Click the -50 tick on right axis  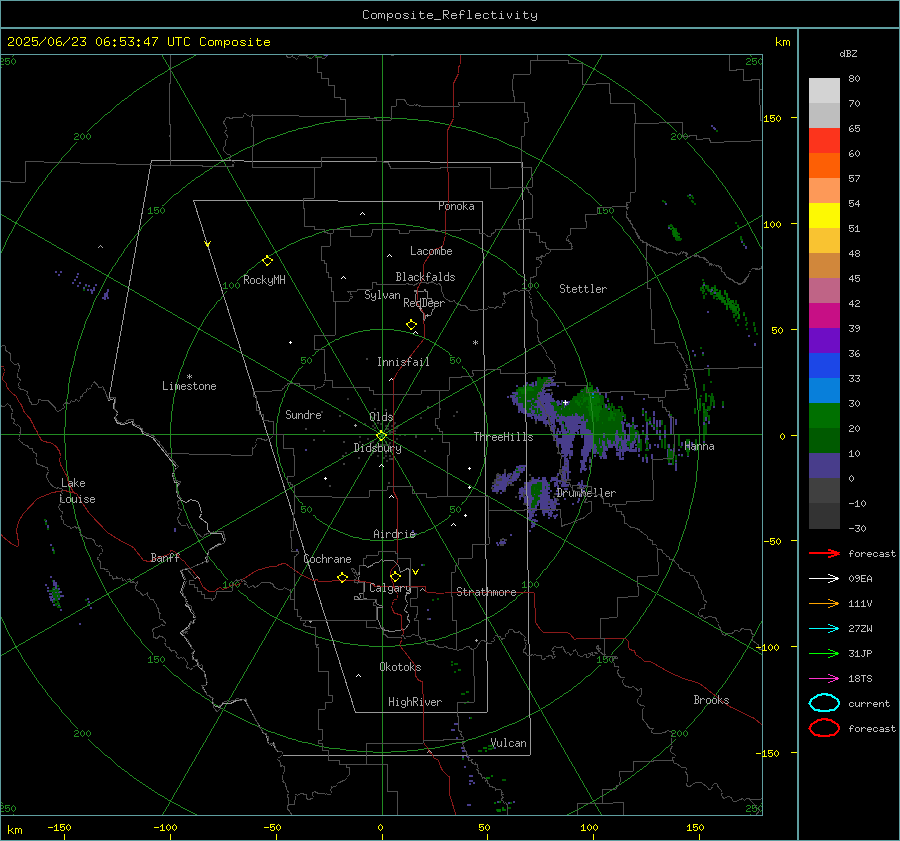click(772, 541)
